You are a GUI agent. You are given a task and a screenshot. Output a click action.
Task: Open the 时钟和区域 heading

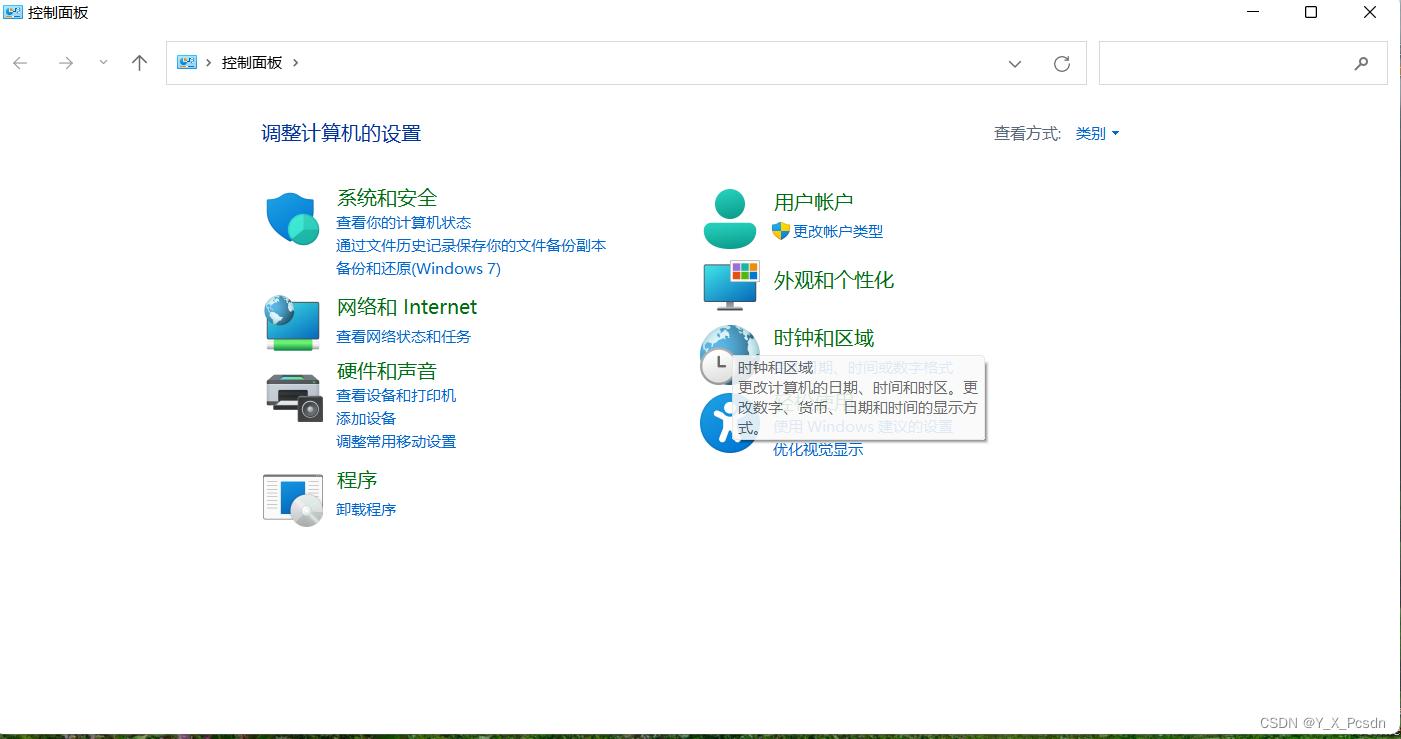pyautogui.click(x=824, y=338)
